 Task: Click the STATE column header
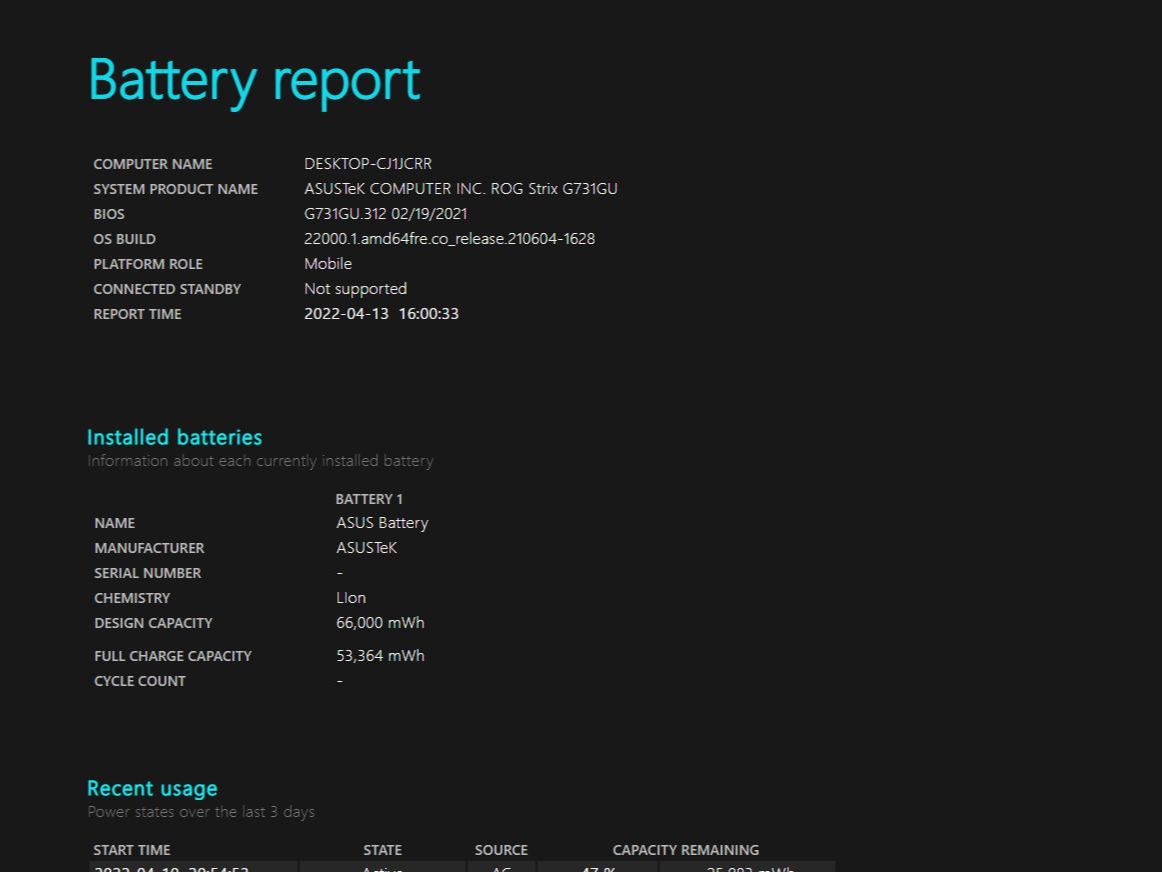(x=382, y=851)
